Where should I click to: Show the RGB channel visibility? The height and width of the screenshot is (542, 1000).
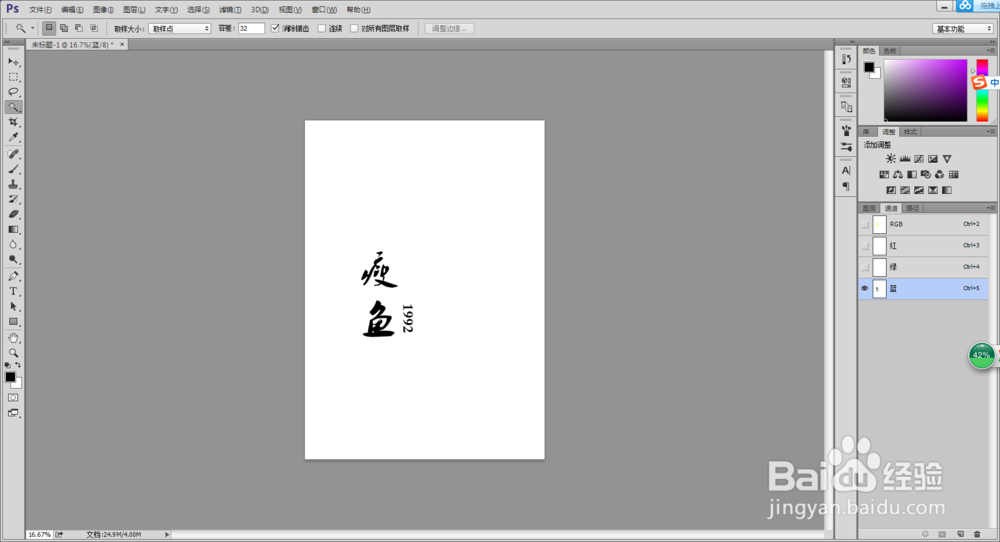(x=865, y=224)
